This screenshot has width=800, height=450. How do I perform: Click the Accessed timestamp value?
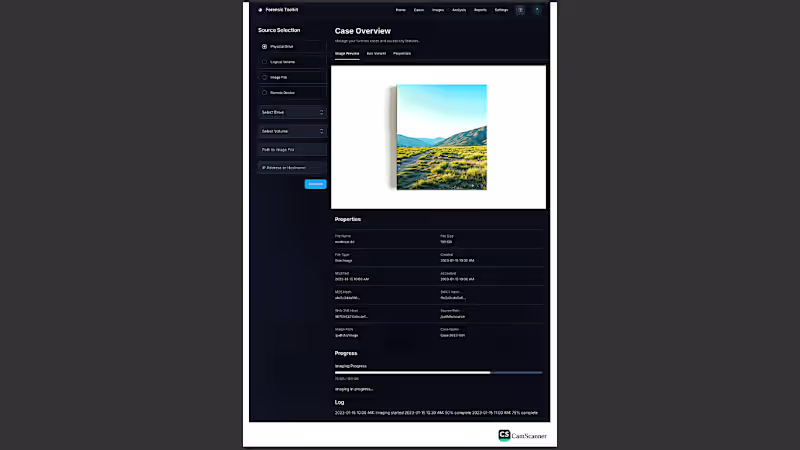[457, 279]
